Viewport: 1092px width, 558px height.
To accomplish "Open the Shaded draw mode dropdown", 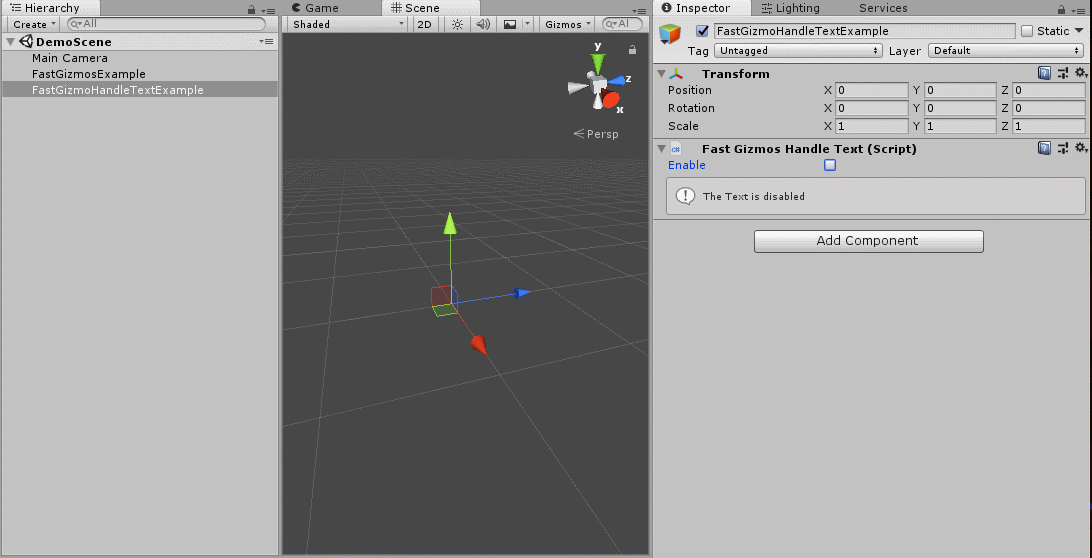I will pos(347,24).
